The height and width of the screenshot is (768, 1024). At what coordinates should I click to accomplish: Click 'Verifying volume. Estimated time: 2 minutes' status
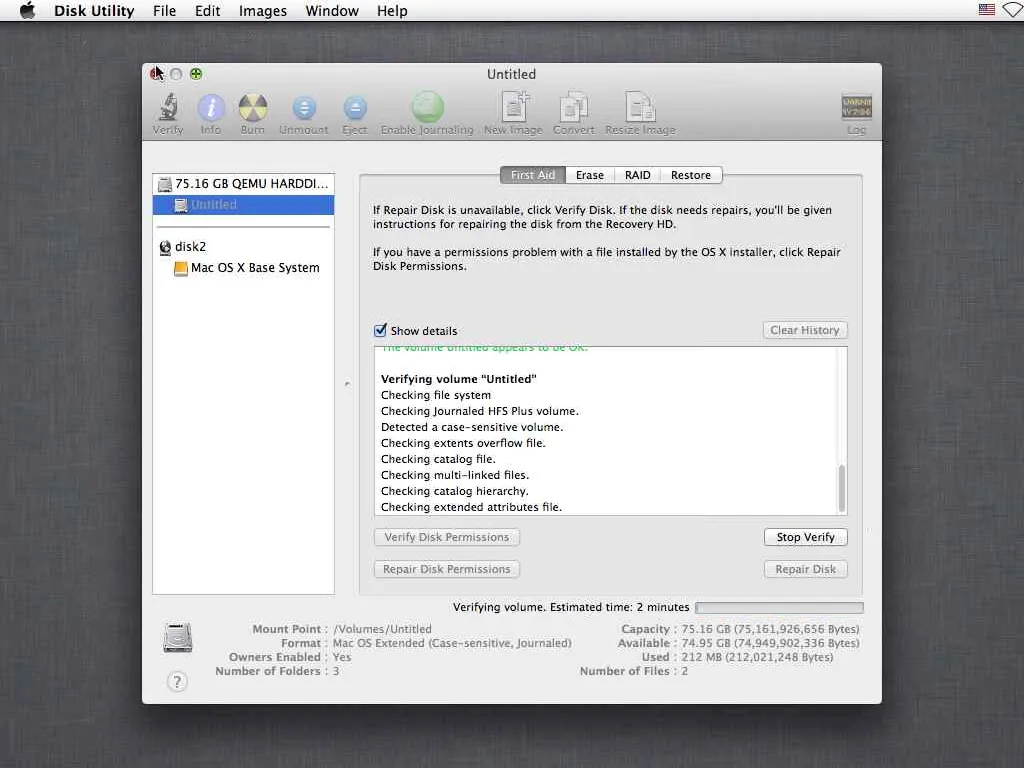coord(571,607)
